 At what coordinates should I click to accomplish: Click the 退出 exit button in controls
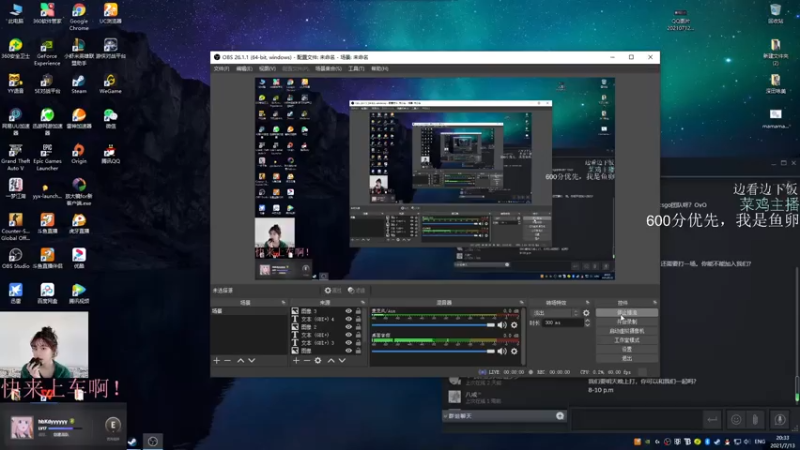pos(627,358)
